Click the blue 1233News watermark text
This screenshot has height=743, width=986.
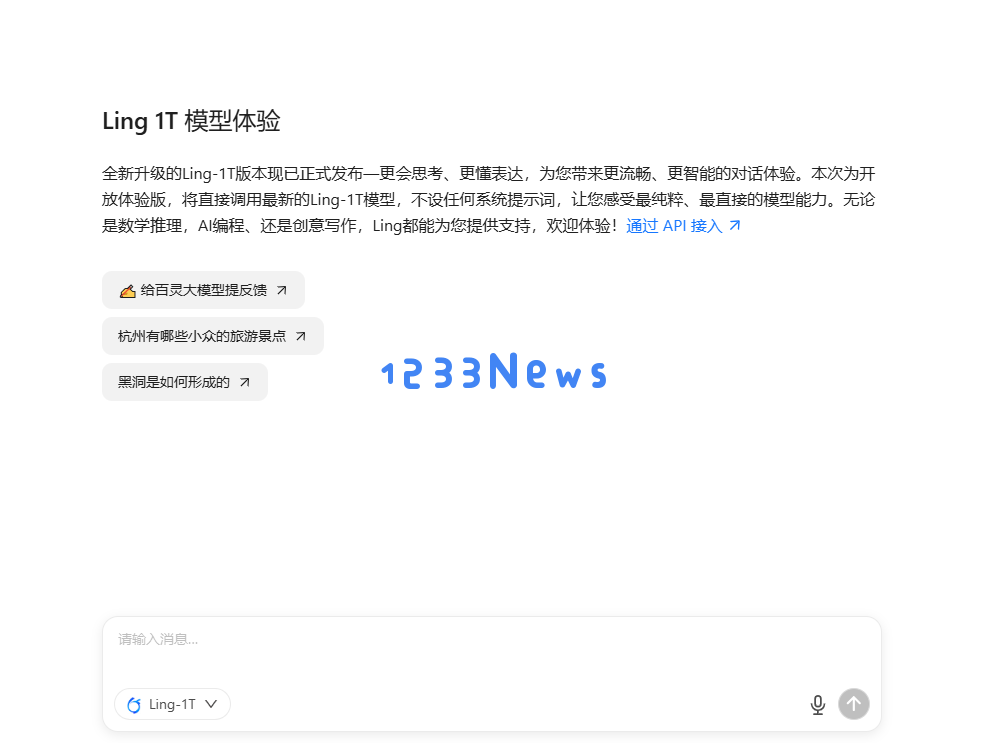[x=494, y=371]
